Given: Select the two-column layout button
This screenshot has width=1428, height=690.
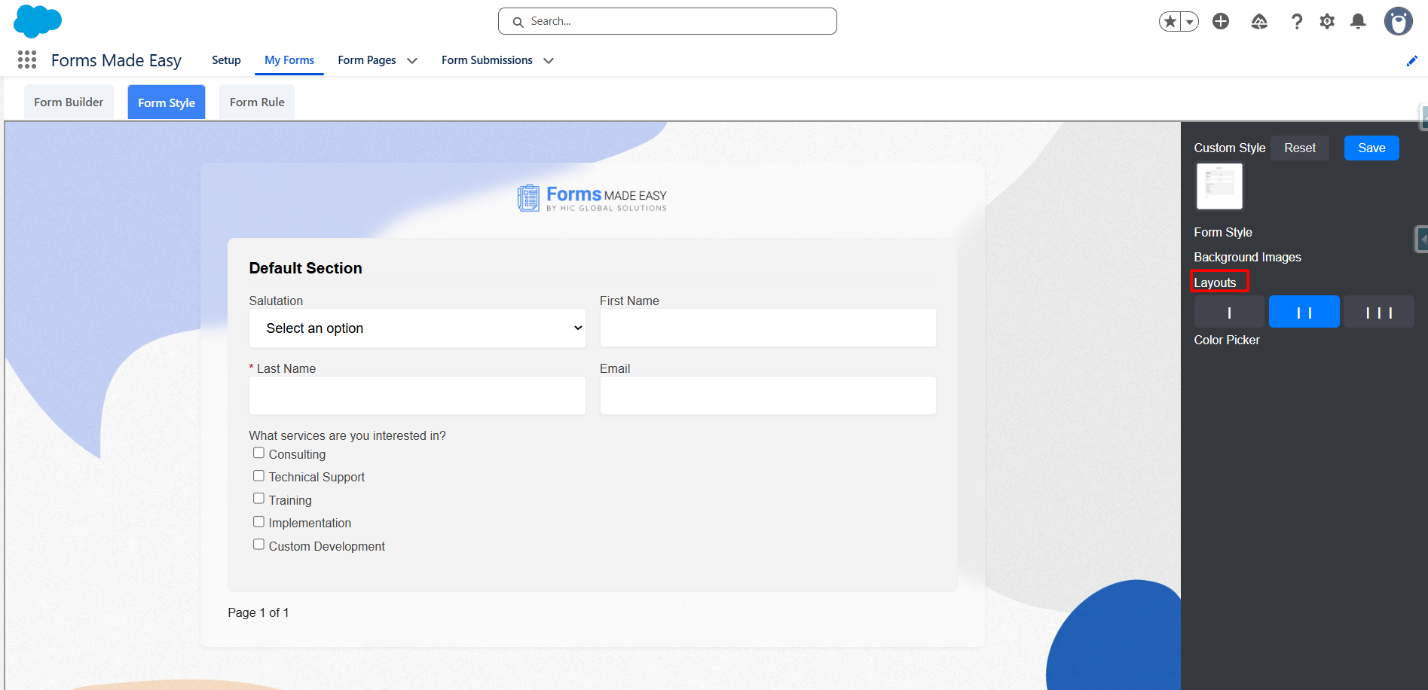Looking at the screenshot, I should tap(1304, 312).
